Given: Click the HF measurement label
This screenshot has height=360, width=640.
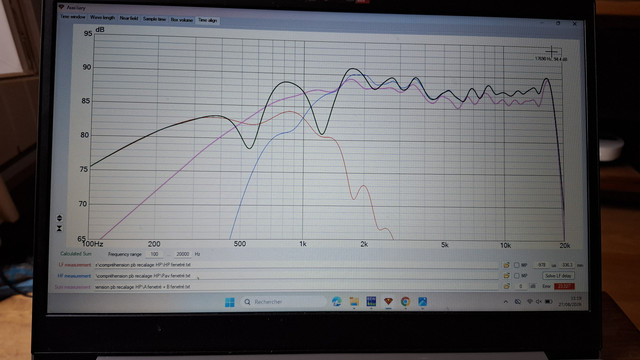Looking at the screenshot, I should [x=74, y=276].
